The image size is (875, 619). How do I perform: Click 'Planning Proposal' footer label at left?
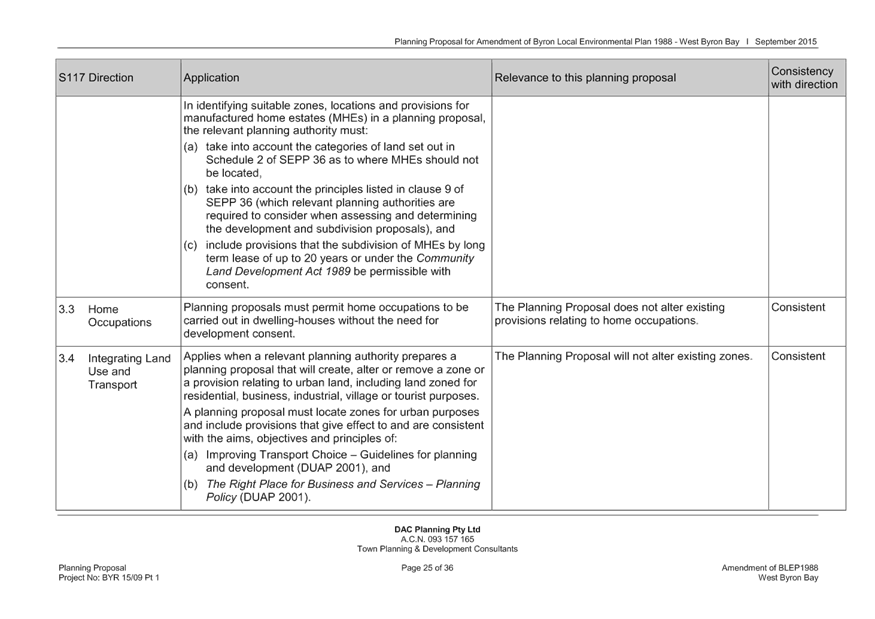[x=93, y=568]
